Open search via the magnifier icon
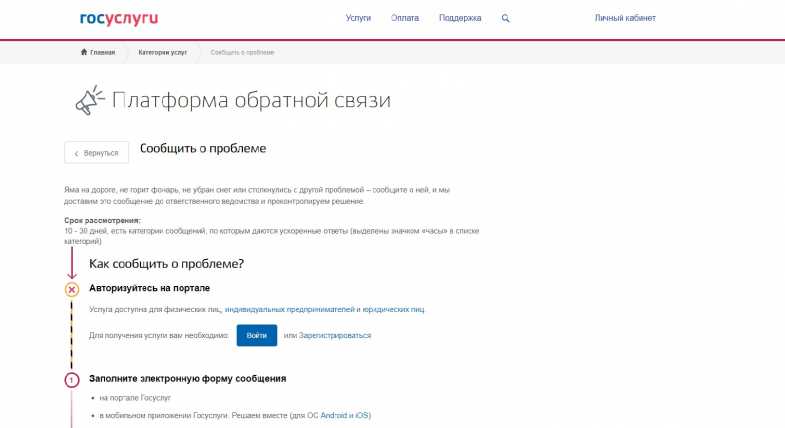785x428 pixels. [505, 18]
